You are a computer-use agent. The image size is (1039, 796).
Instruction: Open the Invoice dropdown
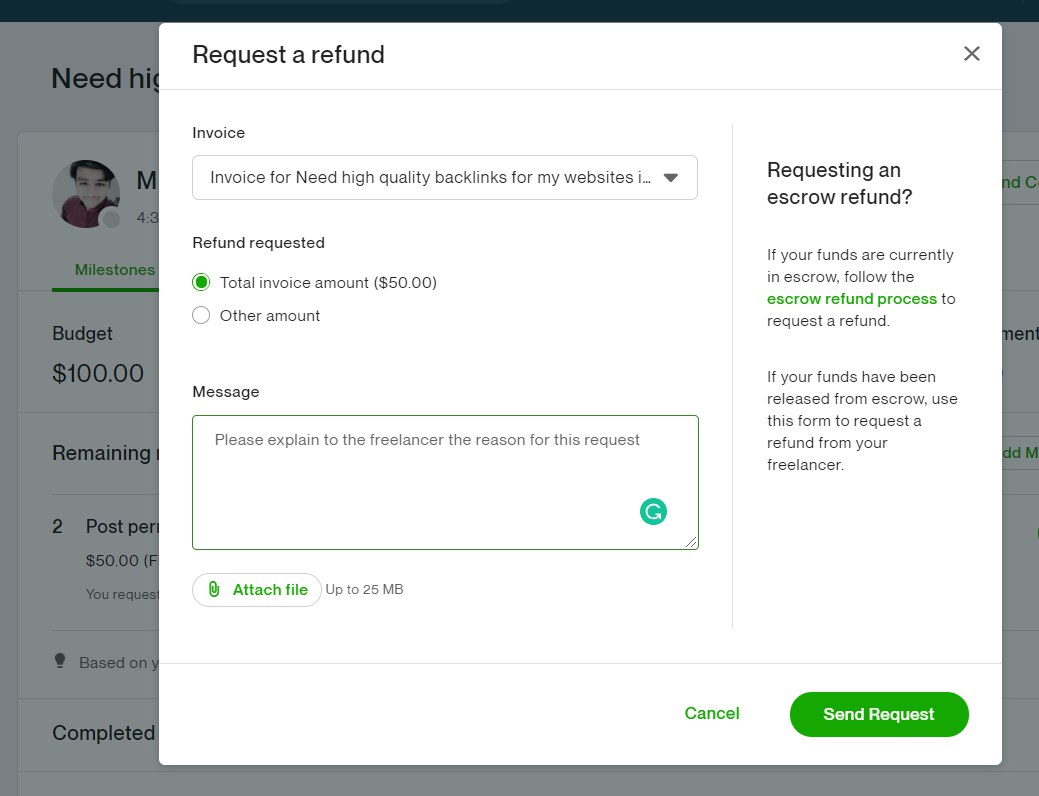(445, 178)
